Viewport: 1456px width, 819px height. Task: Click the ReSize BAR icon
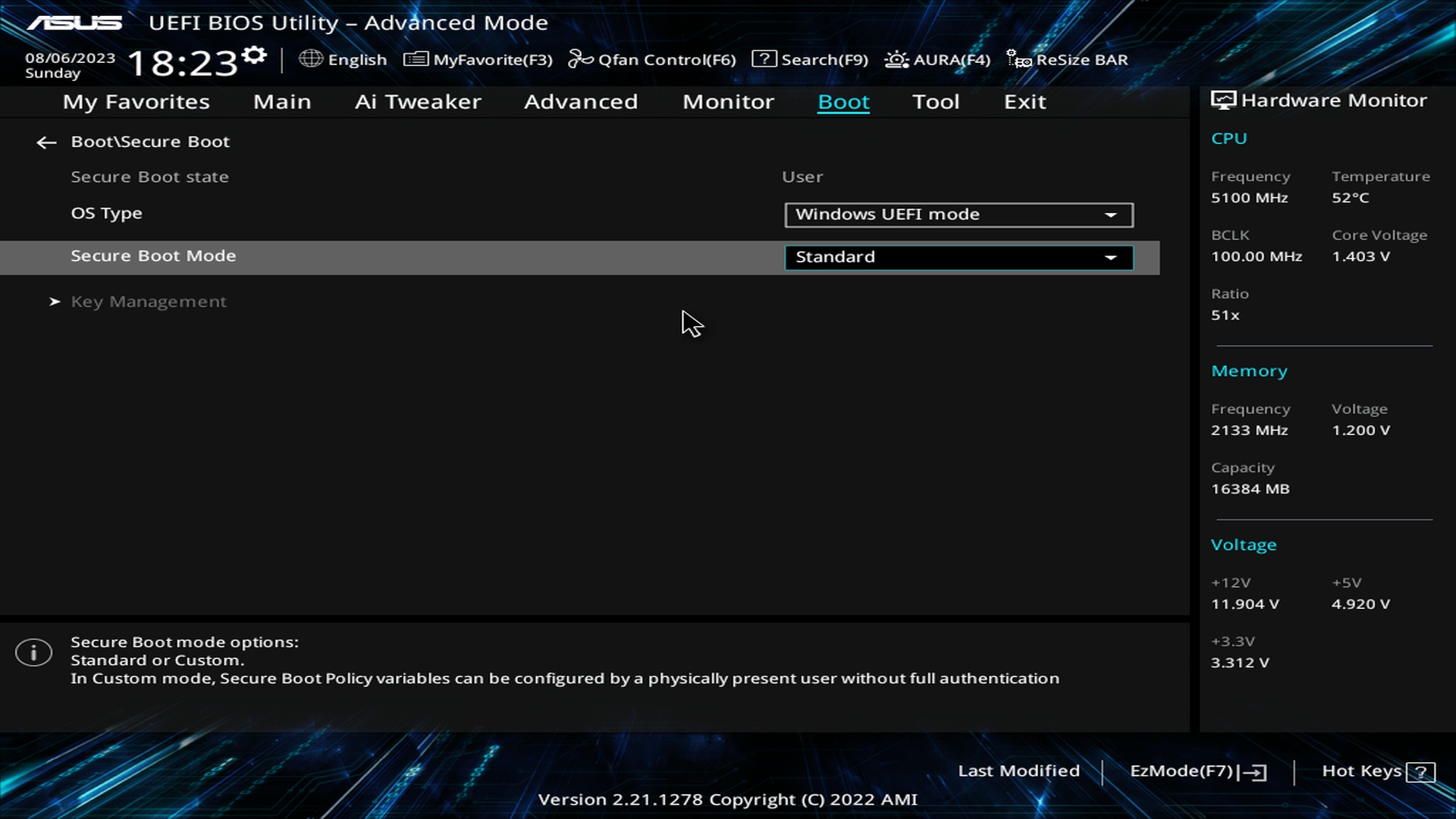[1018, 58]
